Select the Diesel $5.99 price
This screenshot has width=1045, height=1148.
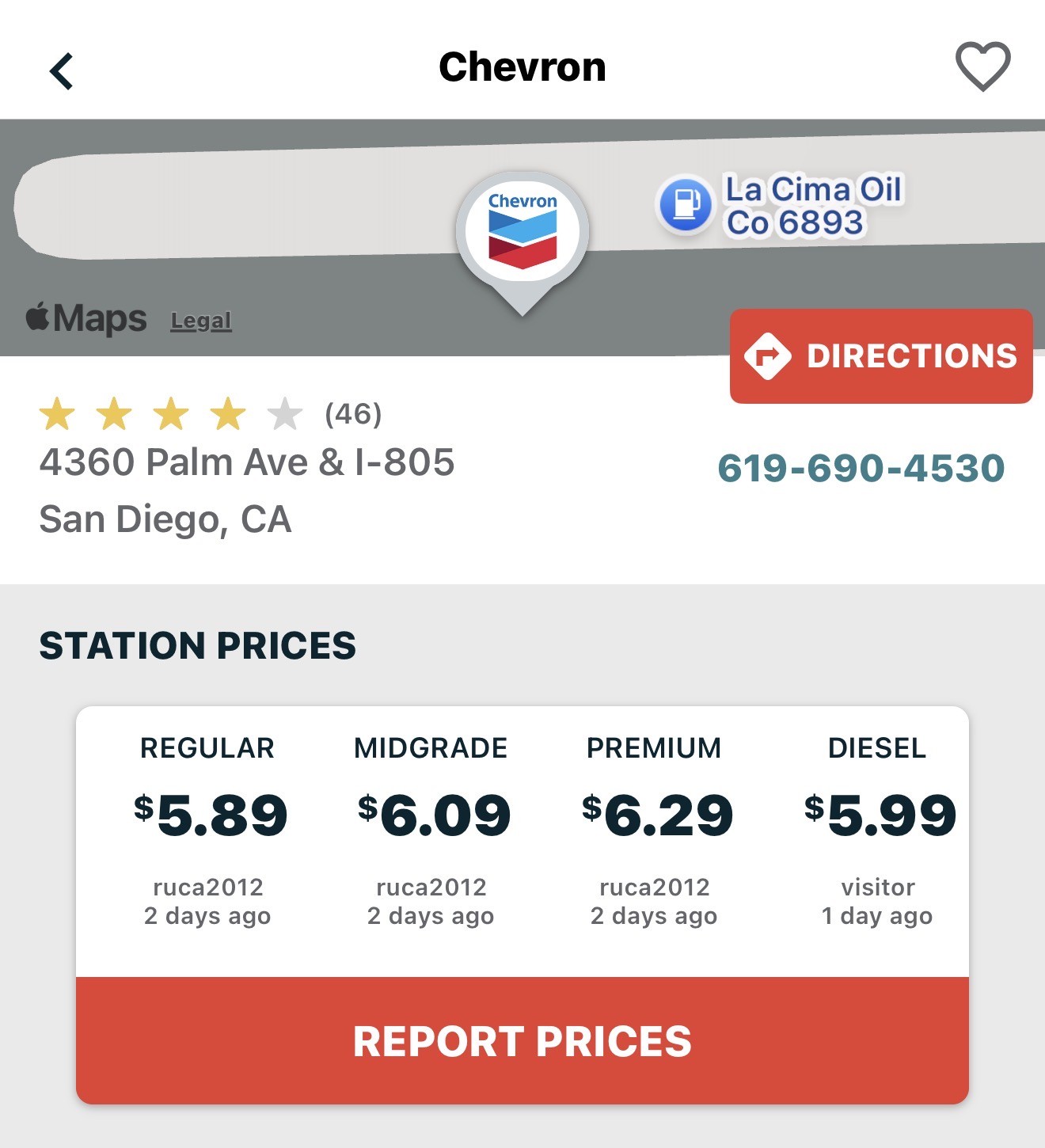(879, 815)
